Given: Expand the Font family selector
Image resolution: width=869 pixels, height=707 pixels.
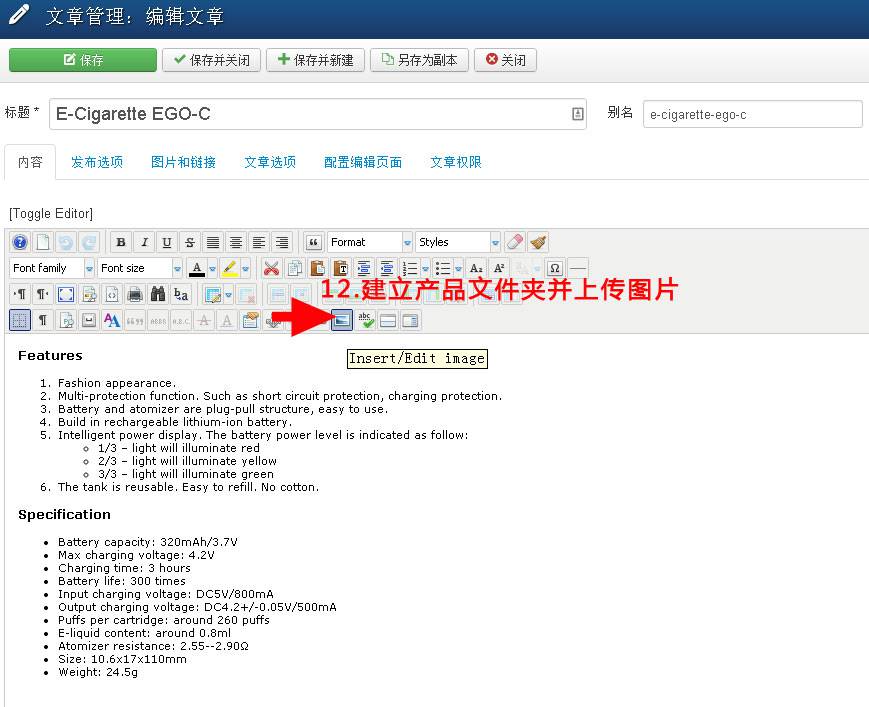Looking at the screenshot, I should point(48,268).
